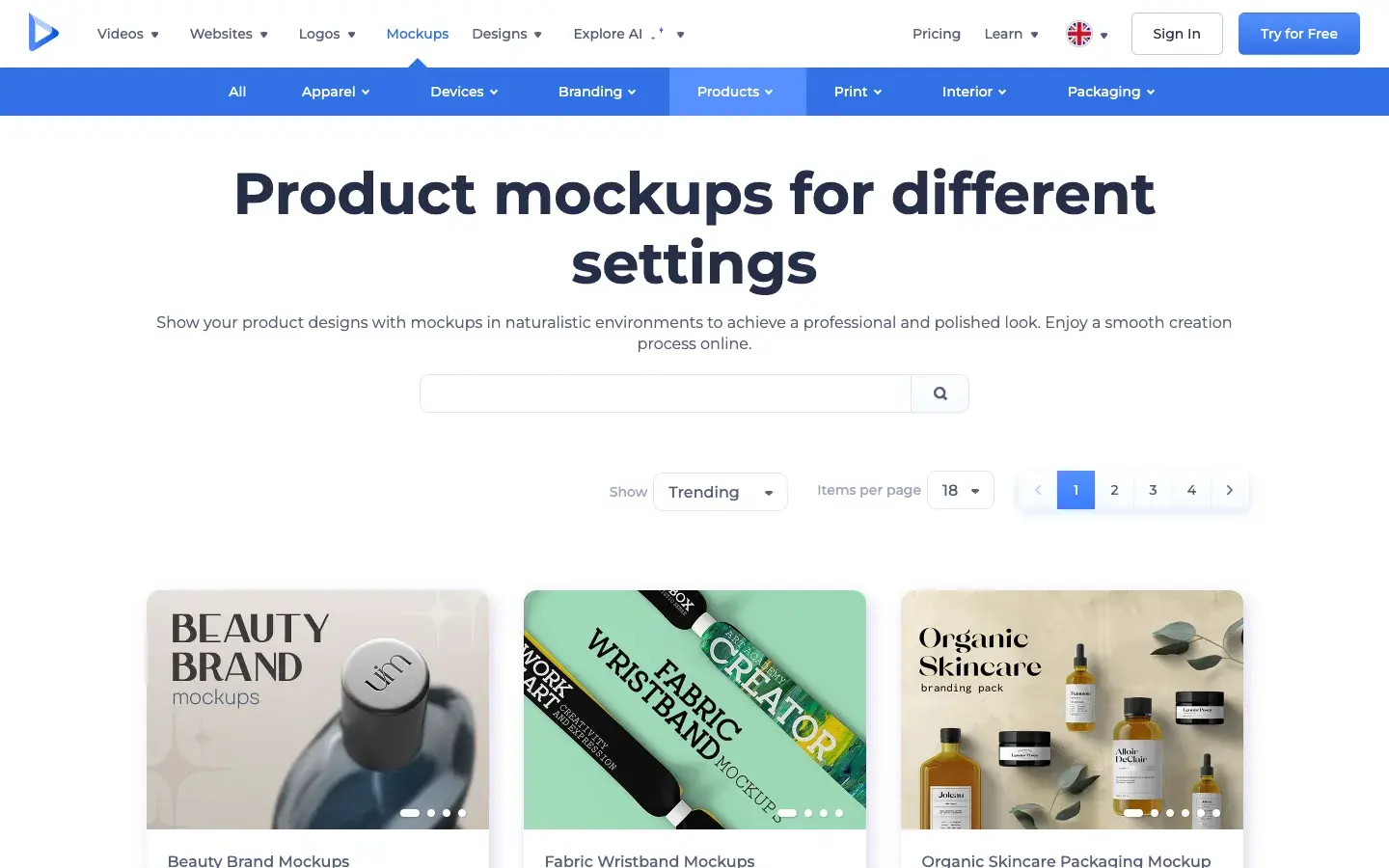Go to next page arrow
This screenshot has height=868, width=1389.
(x=1229, y=490)
